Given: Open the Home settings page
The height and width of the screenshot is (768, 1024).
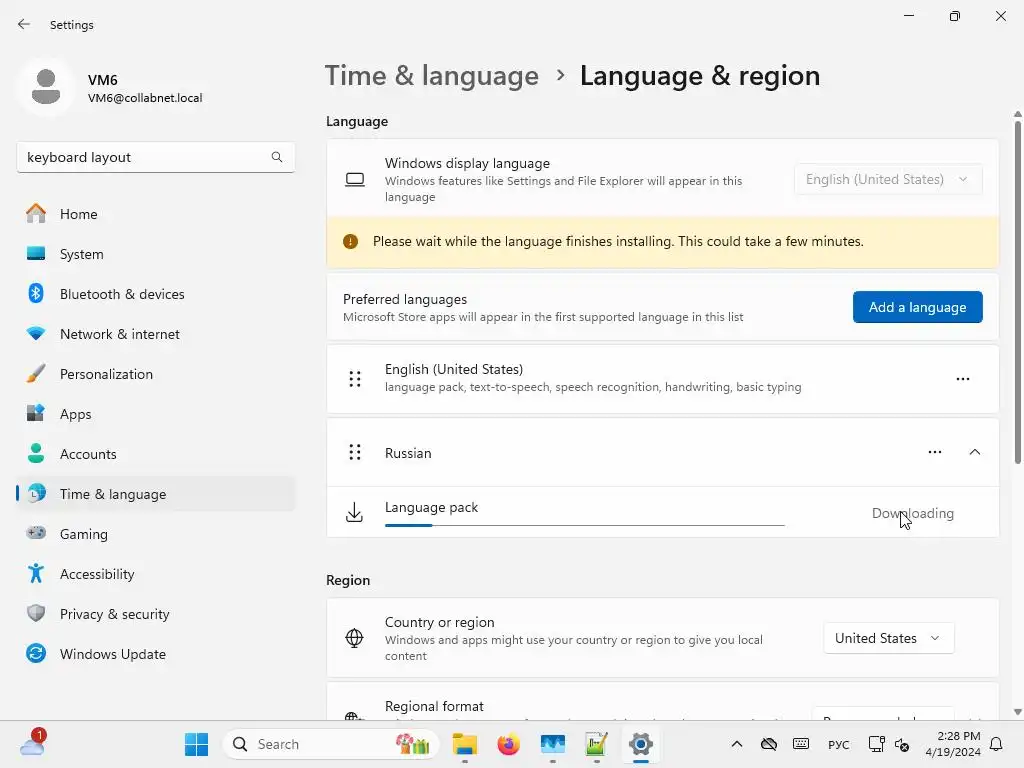Looking at the screenshot, I should [155, 214].
